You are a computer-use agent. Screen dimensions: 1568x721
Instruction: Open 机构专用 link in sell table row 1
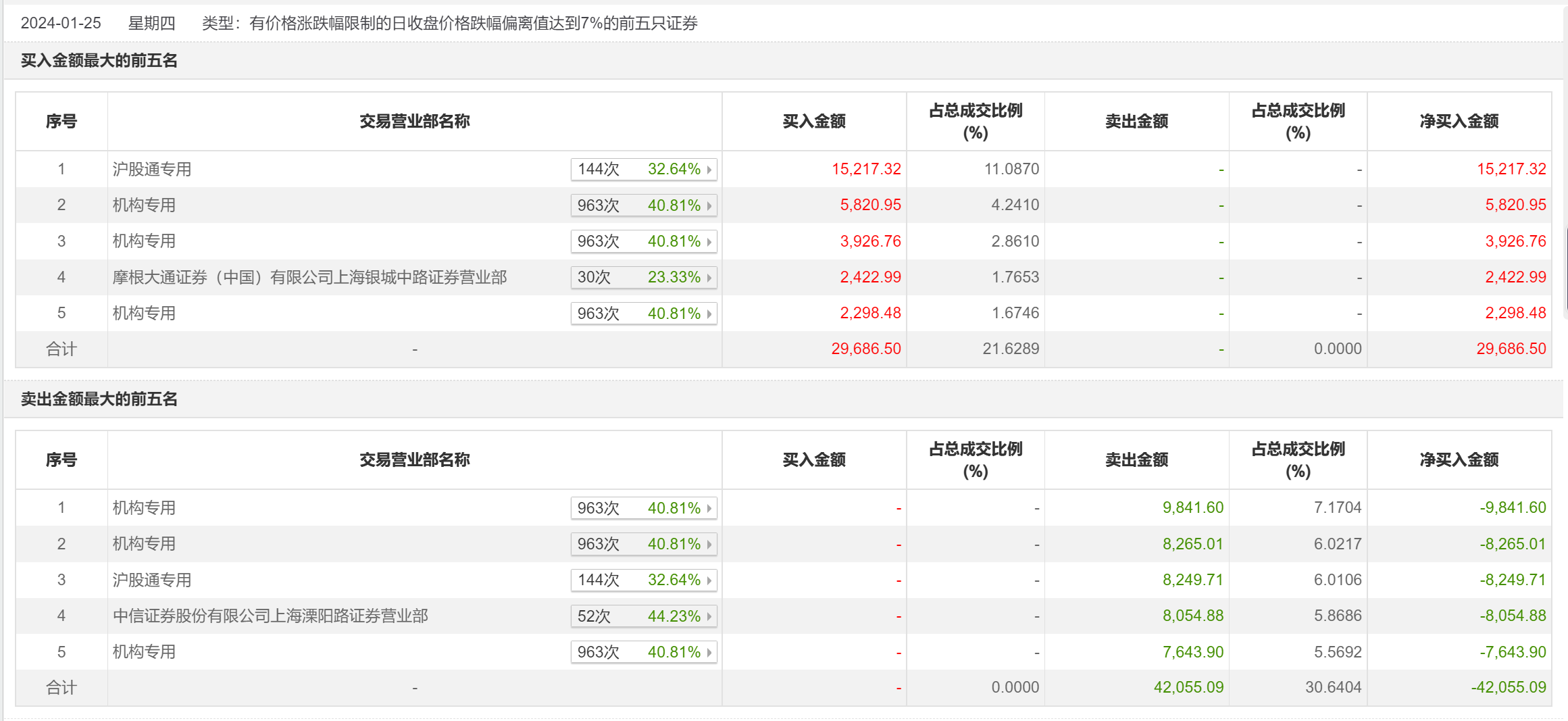pyautogui.click(x=144, y=507)
